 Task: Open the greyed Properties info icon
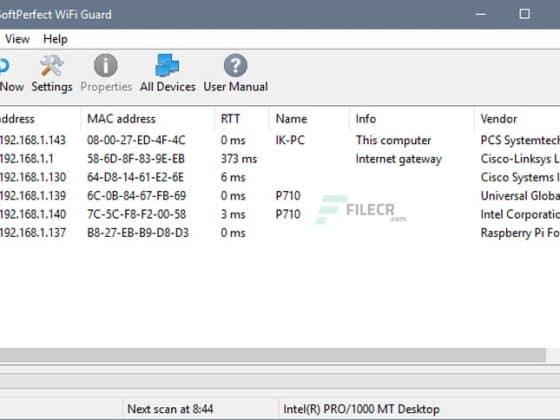click(x=106, y=66)
